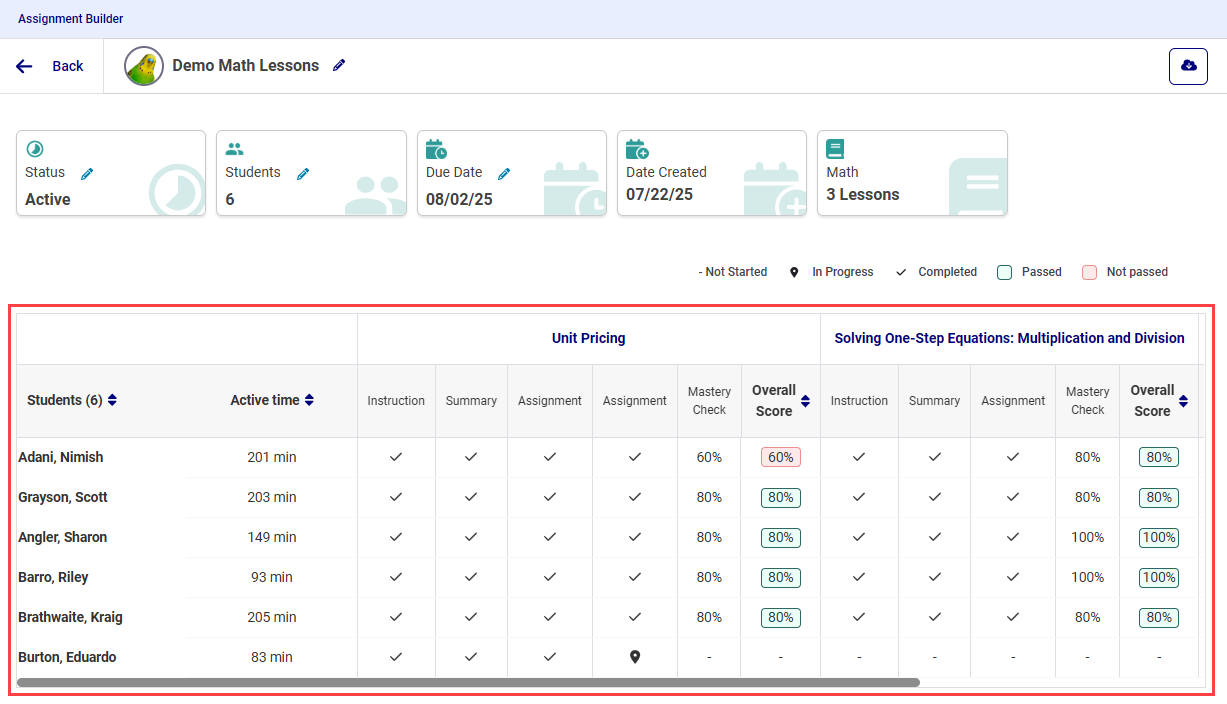
Task: Click the Date Created card
Action: tap(711, 173)
